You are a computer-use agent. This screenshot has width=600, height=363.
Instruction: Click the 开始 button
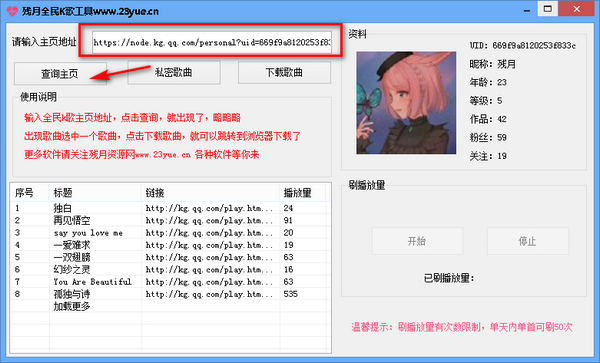[417, 241]
